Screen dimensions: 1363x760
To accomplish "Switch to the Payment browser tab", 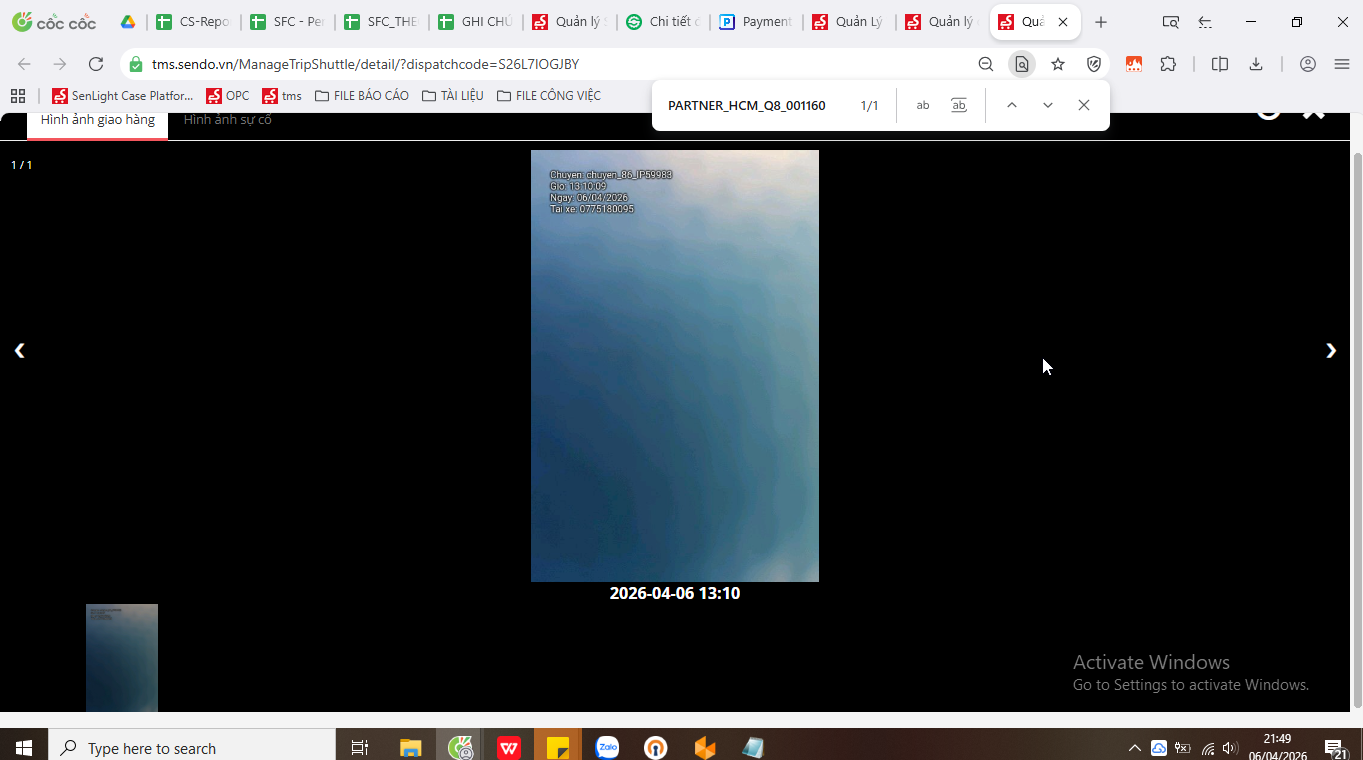I will pyautogui.click(x=756, y=22).
